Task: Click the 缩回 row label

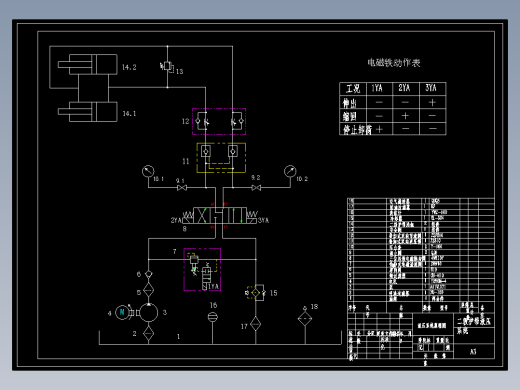Action: click(350, 116)
